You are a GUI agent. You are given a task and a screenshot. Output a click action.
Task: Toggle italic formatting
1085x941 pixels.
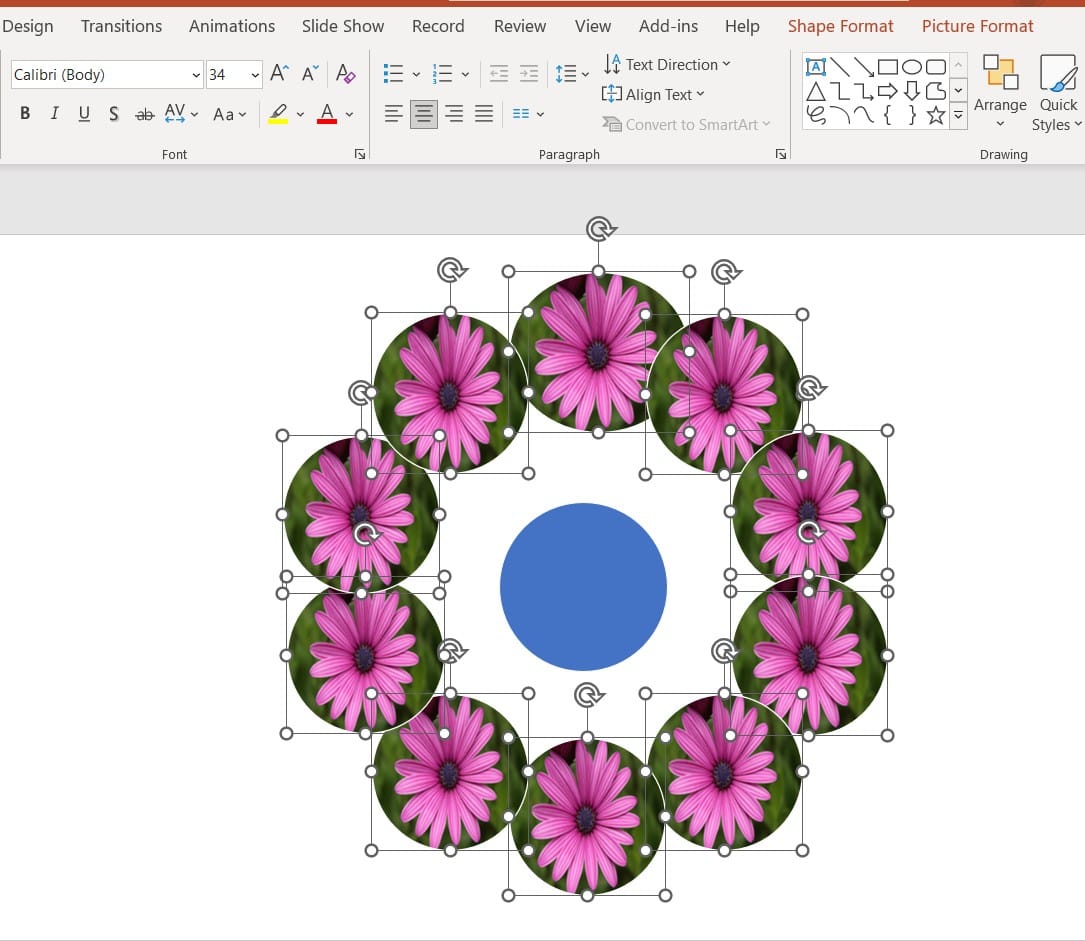(x=55, y=113)
